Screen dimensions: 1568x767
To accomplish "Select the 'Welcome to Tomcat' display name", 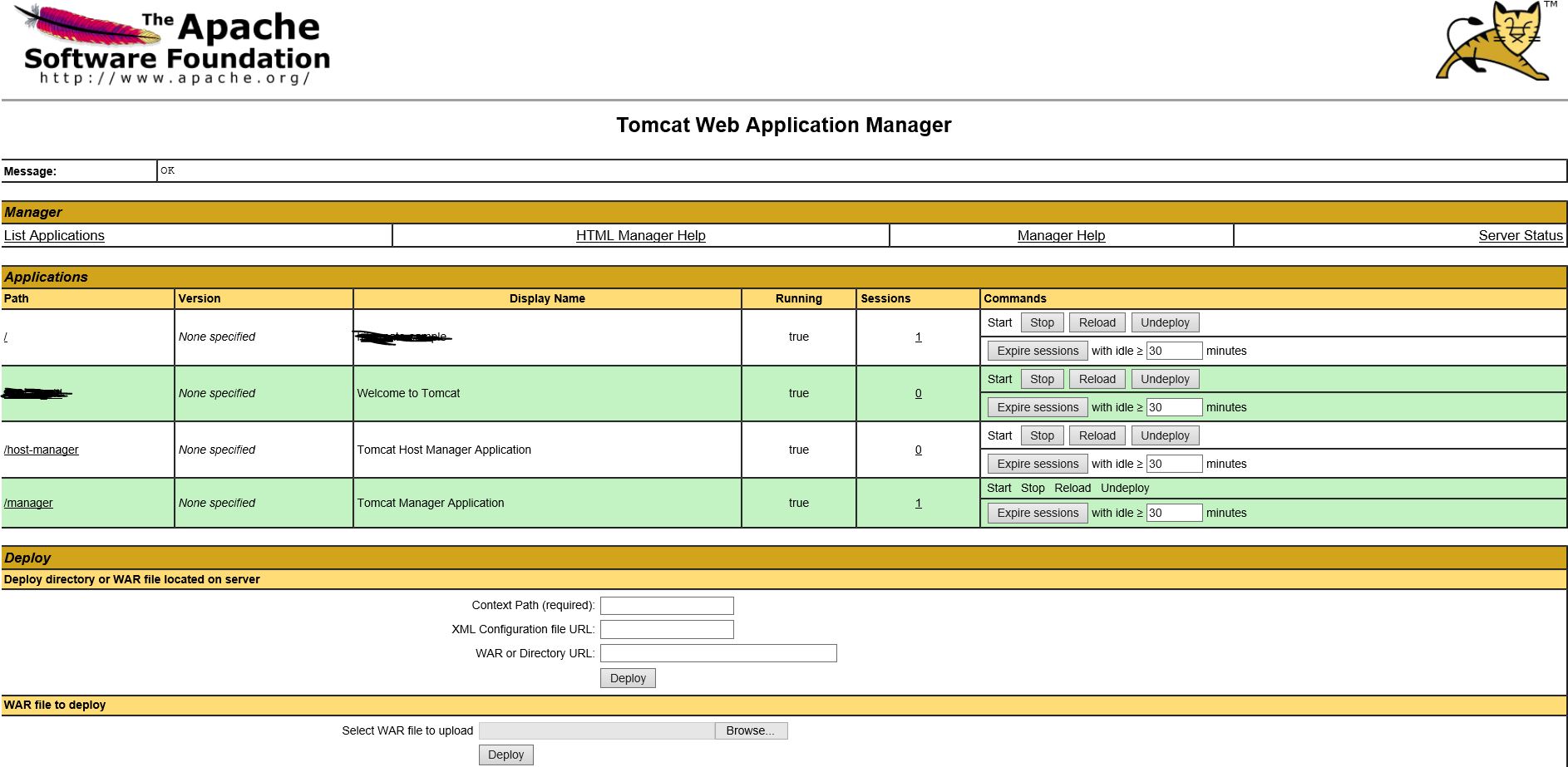I will pyautogui.click(x=408, y=393).
